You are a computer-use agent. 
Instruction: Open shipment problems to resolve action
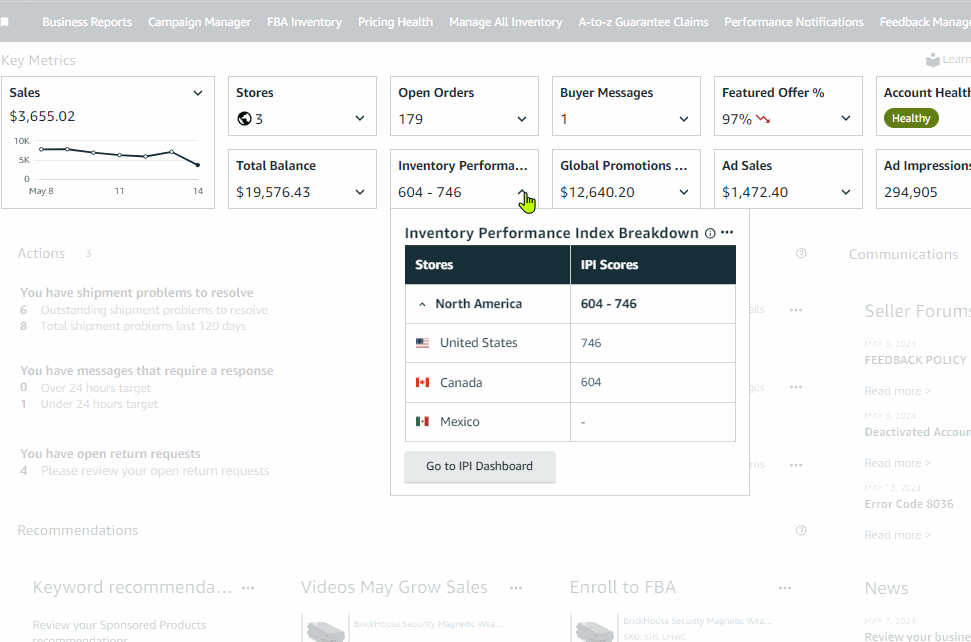(x=137, y=293)
